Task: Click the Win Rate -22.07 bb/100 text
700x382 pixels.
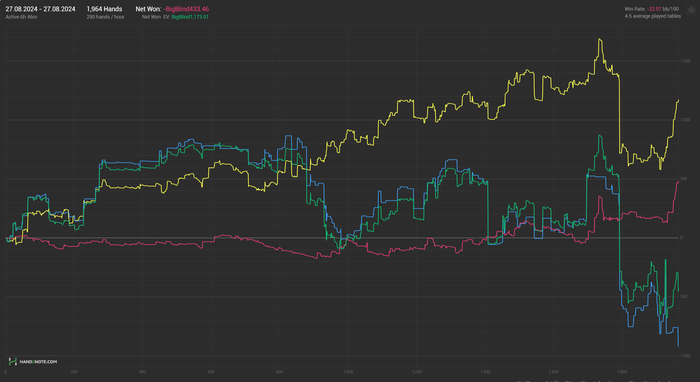Action: click(651, 9)
